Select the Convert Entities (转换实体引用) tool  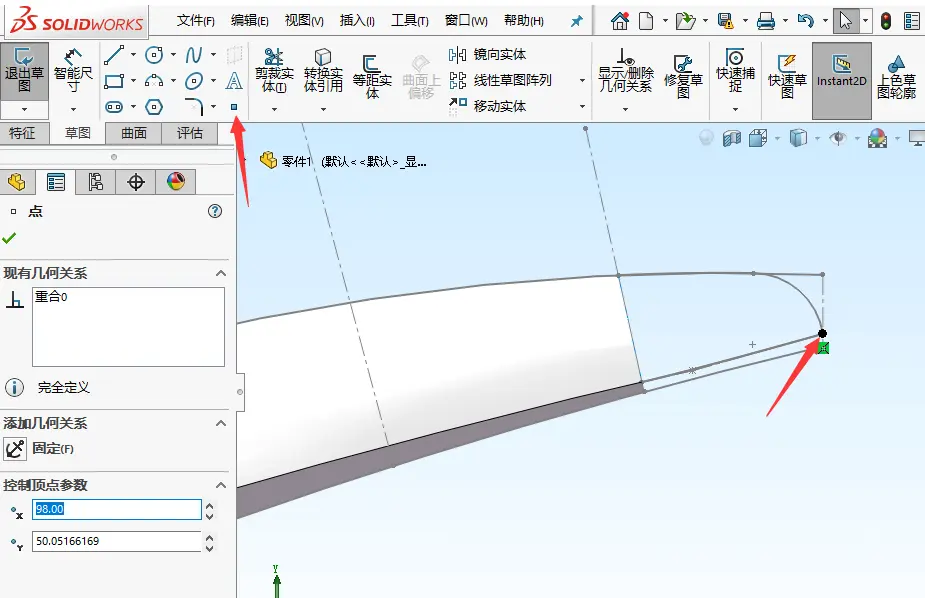[x=323, y=71]
